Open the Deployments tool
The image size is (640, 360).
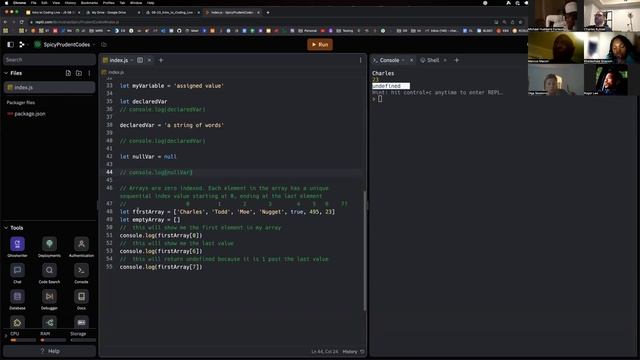tap(49, 247)
